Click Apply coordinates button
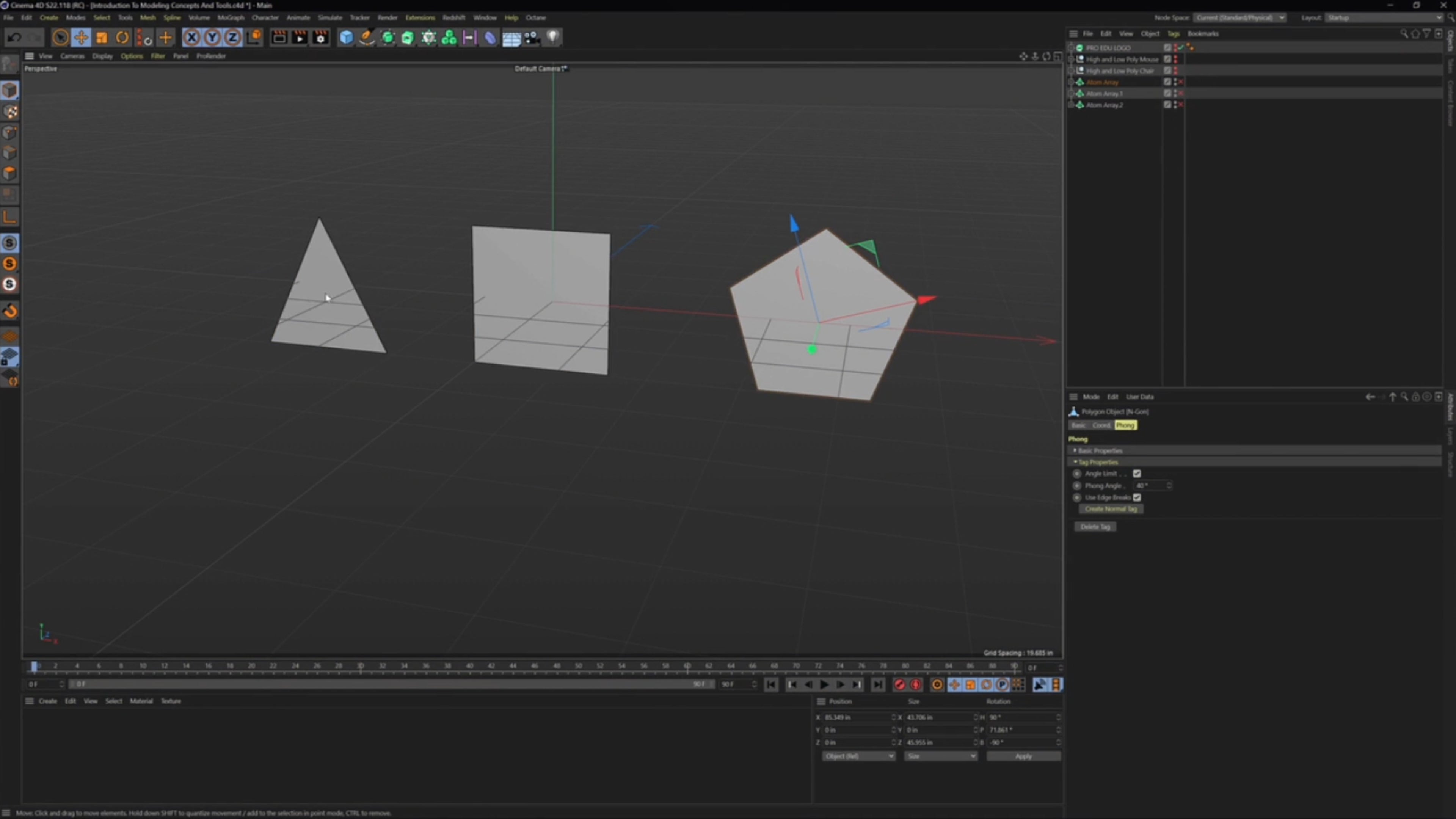 tap(1024, 756)
